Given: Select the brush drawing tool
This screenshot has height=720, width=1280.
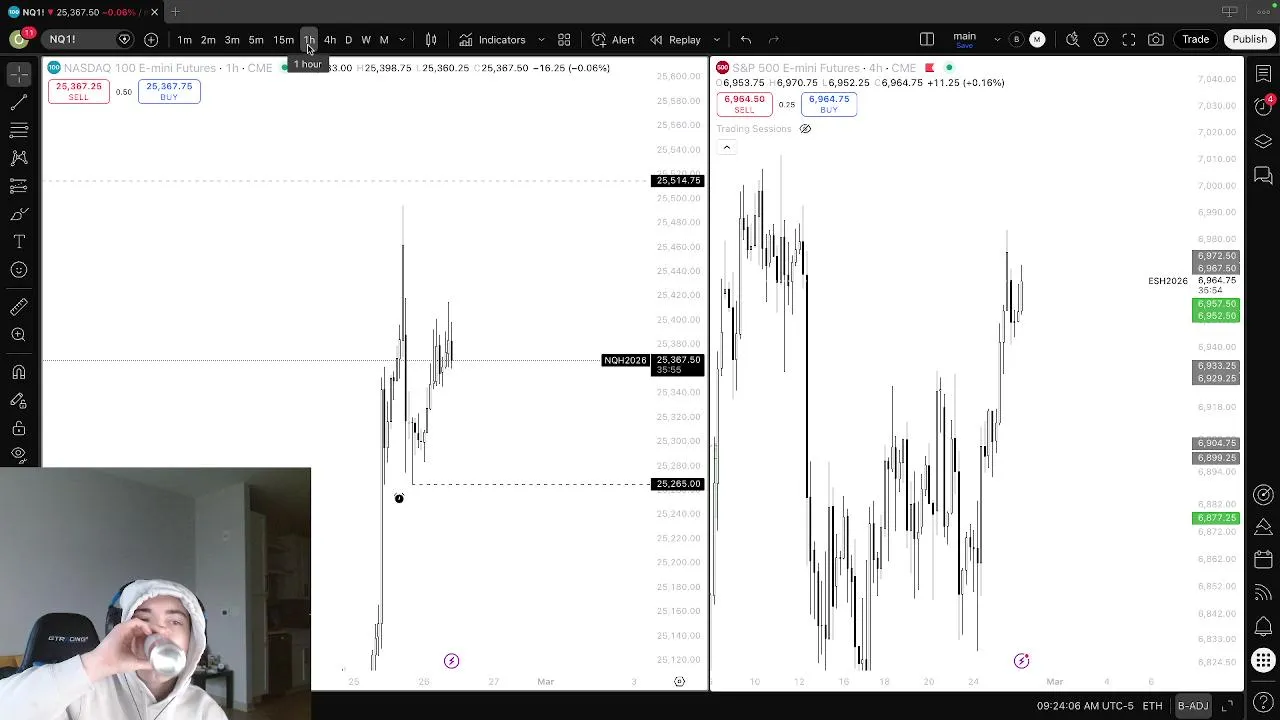Looking at the screenshot, I should click(18, 214).
